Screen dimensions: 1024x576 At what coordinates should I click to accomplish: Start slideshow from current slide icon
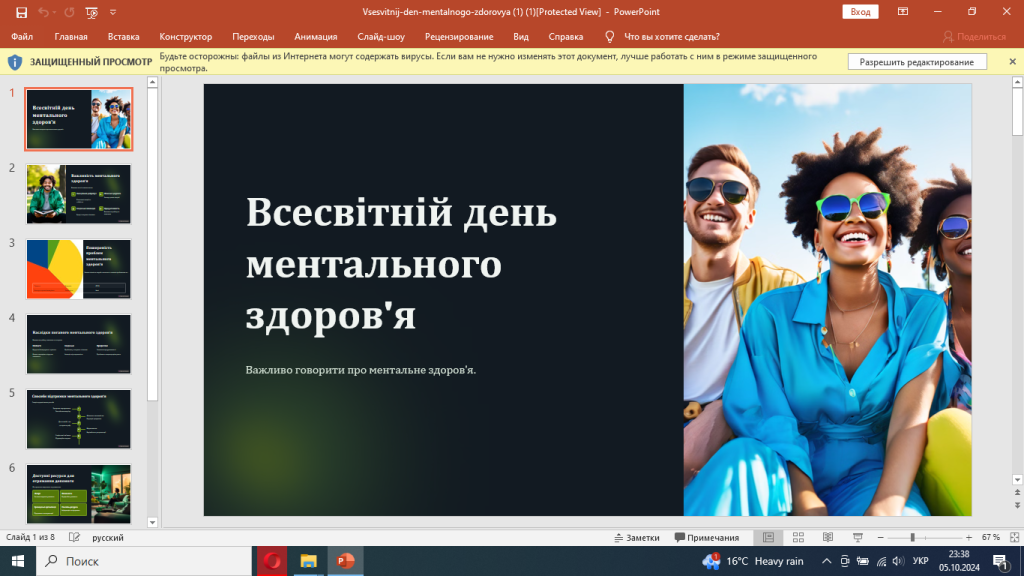coord(90,12)
